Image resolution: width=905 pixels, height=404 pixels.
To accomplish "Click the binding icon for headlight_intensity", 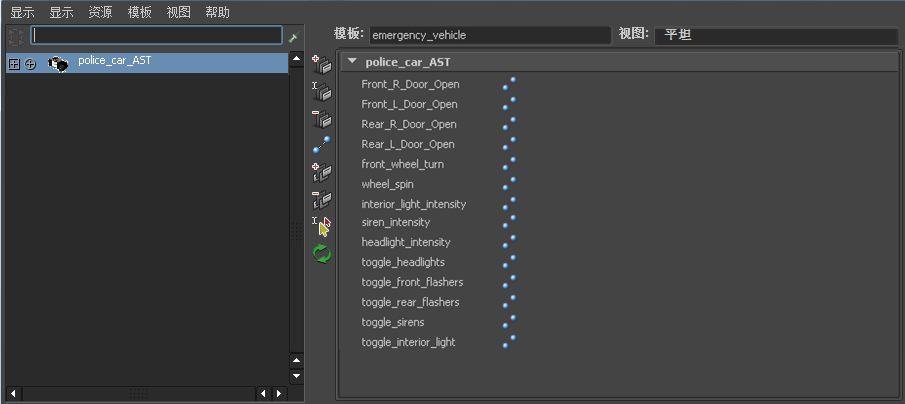I will point(508,242).
